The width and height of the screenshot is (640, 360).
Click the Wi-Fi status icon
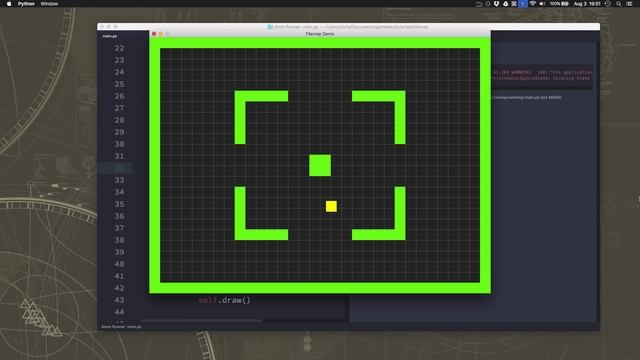[x=533, y=4]
